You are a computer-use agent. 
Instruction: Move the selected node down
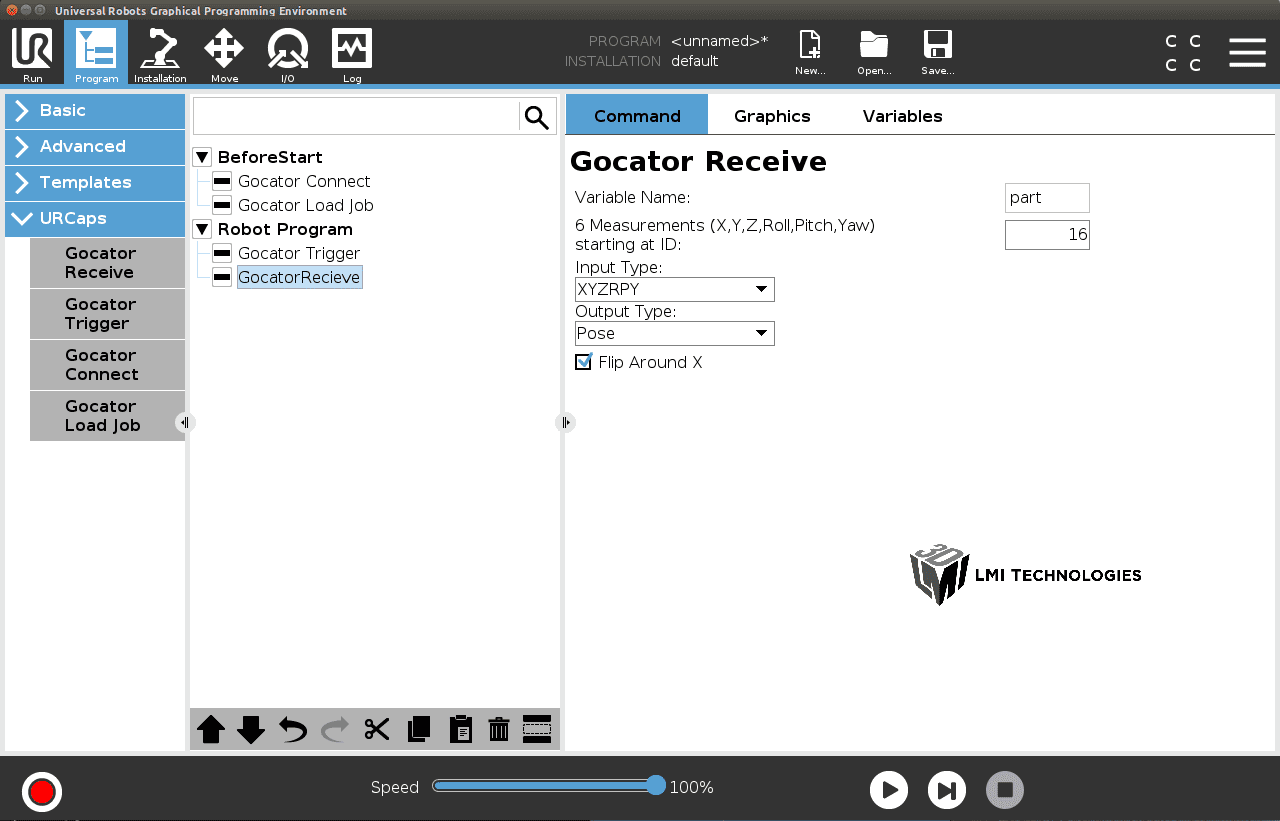click(251, 729)
